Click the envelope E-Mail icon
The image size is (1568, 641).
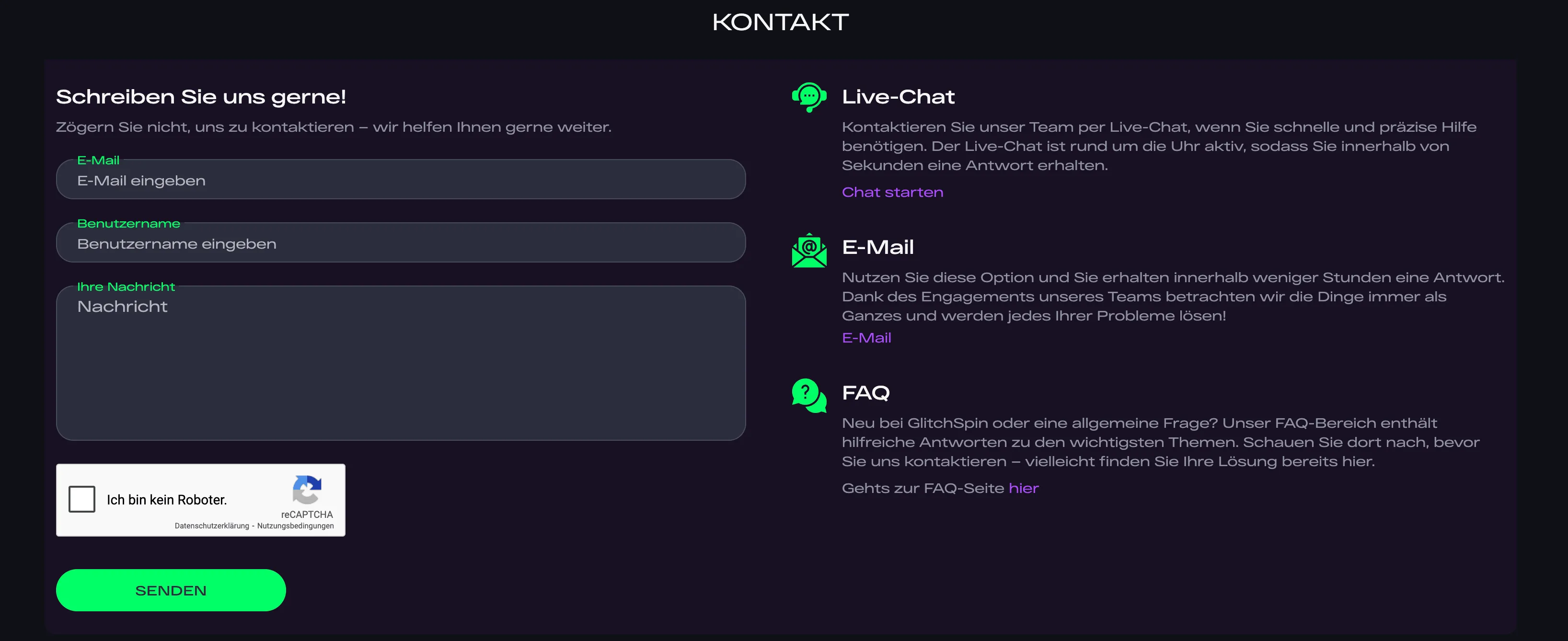(808, 250)
